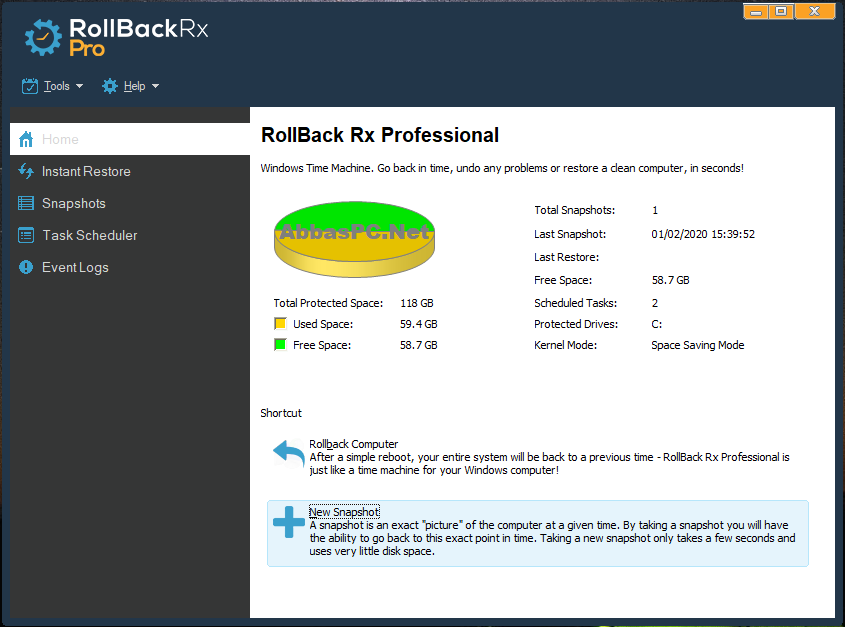Click the RollBack Rx Pro gear logo
Screen dimensions: 845x627
point(43,37)
